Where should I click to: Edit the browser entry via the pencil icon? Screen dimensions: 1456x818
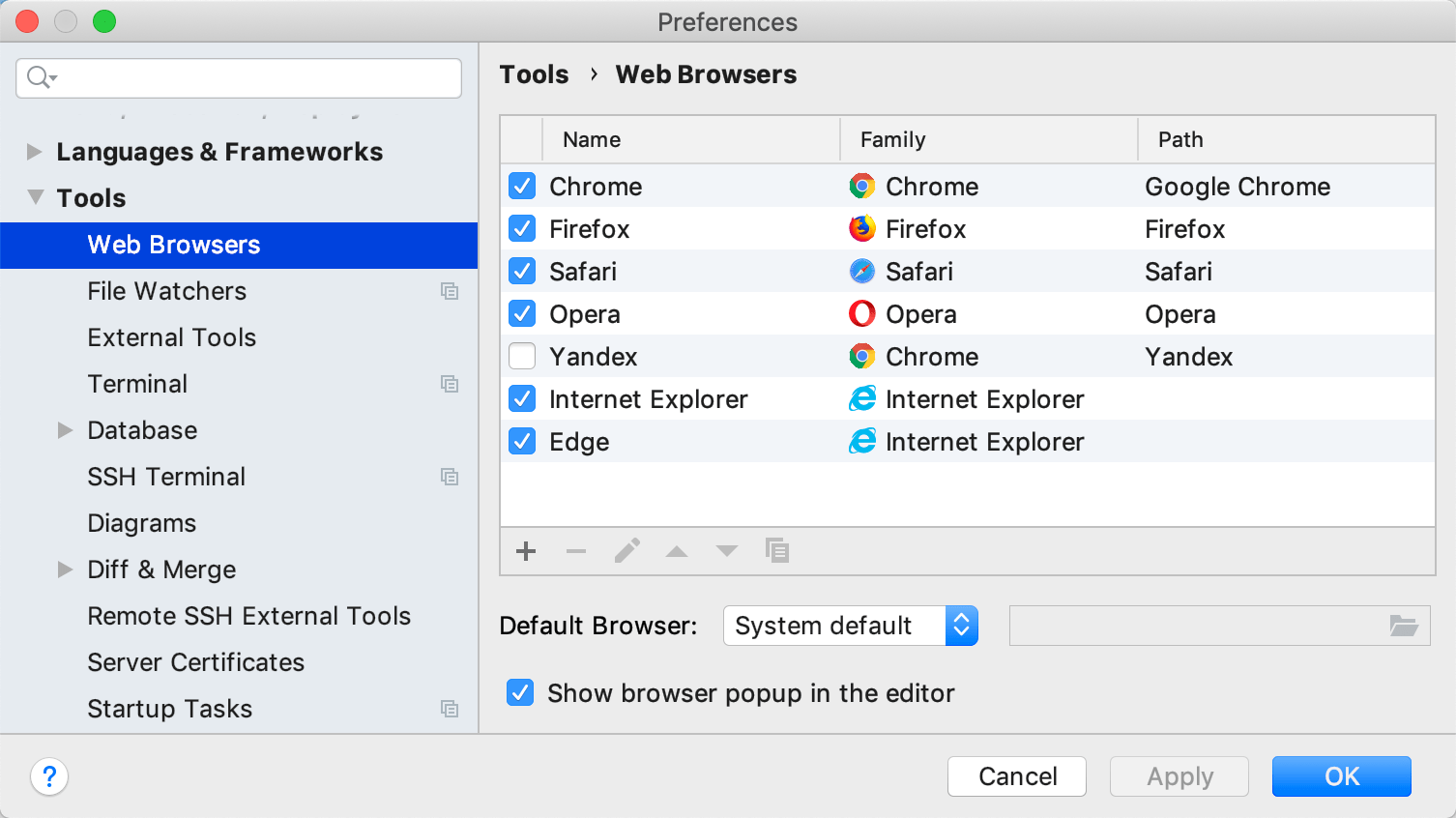(x=626, y=551)
